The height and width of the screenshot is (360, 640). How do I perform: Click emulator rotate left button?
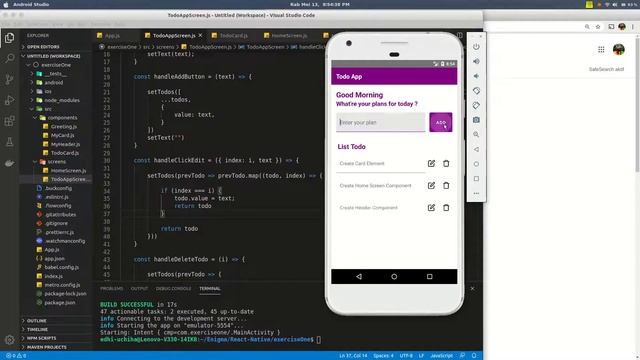coord(476,91)
